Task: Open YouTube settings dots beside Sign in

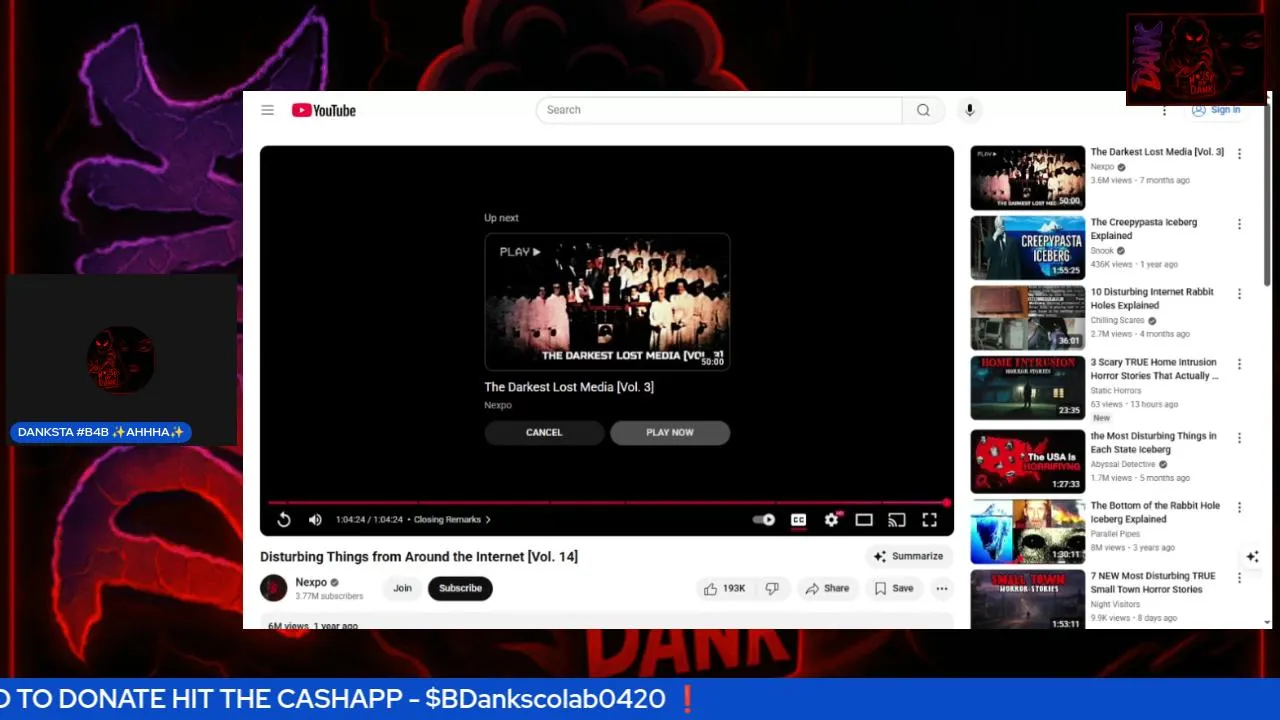Action: pos(1164,110)
